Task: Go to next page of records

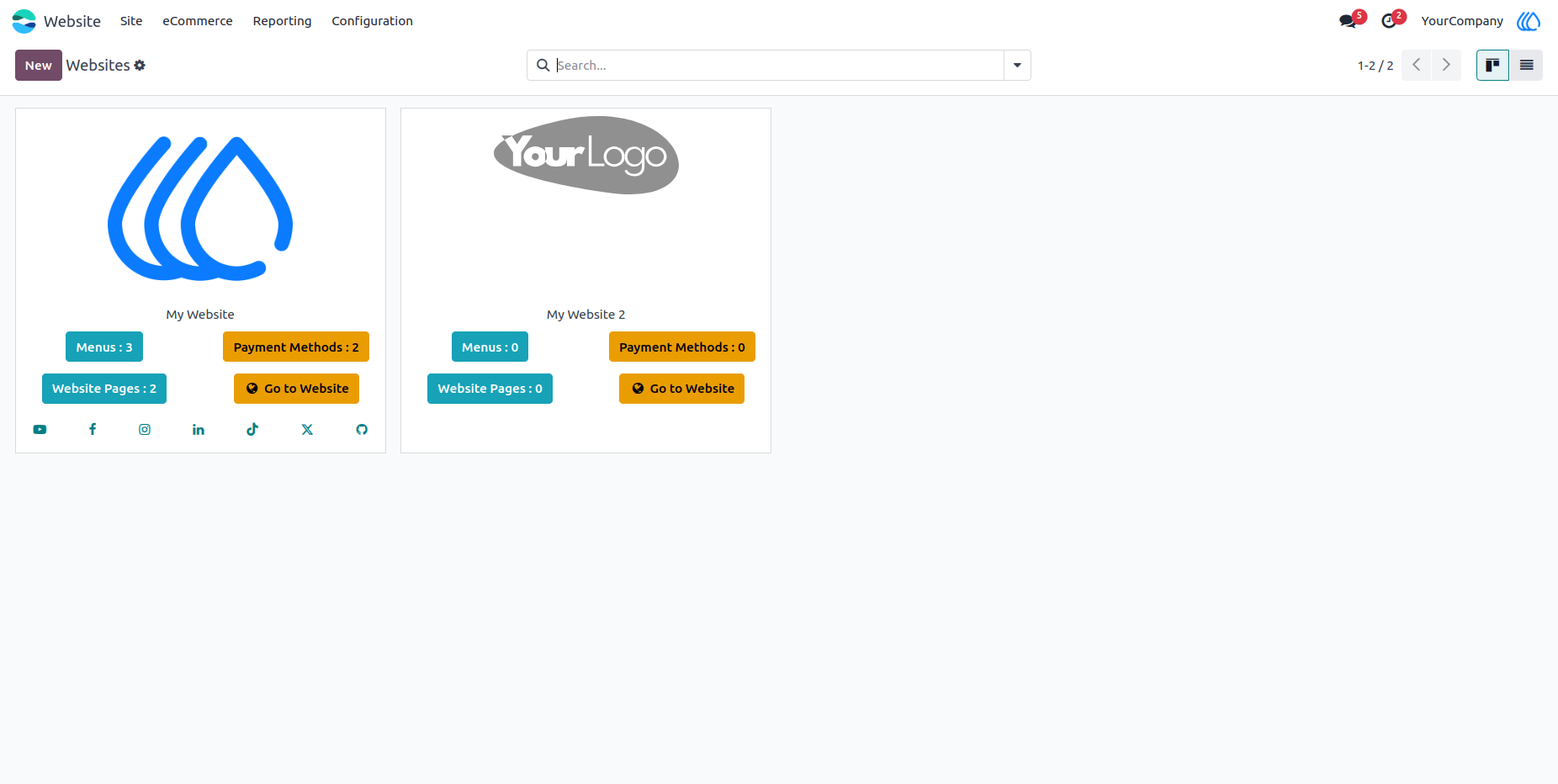Action: pyautogui.click(x=1446, y=66)
